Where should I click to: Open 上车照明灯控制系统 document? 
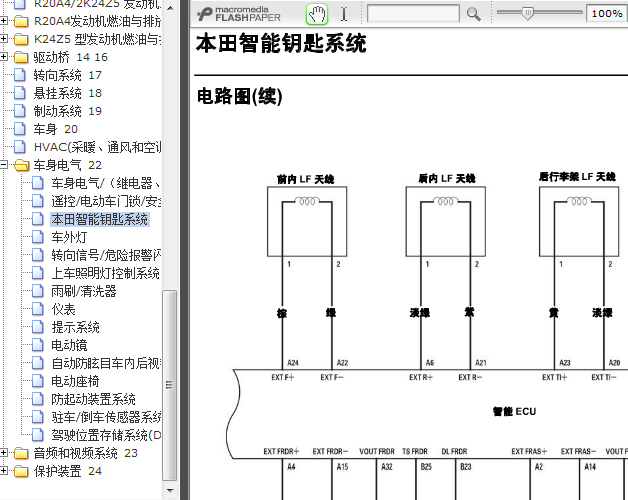(105, 273)
